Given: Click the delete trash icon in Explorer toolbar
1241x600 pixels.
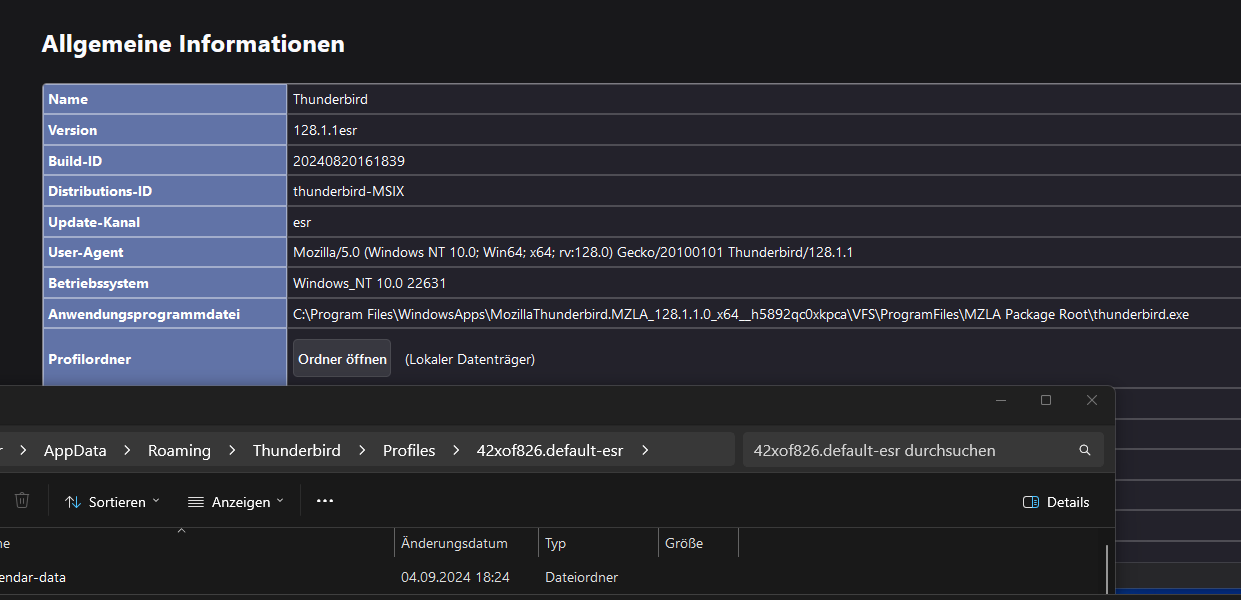Looking at the screenshot, I should click(22, 501).
